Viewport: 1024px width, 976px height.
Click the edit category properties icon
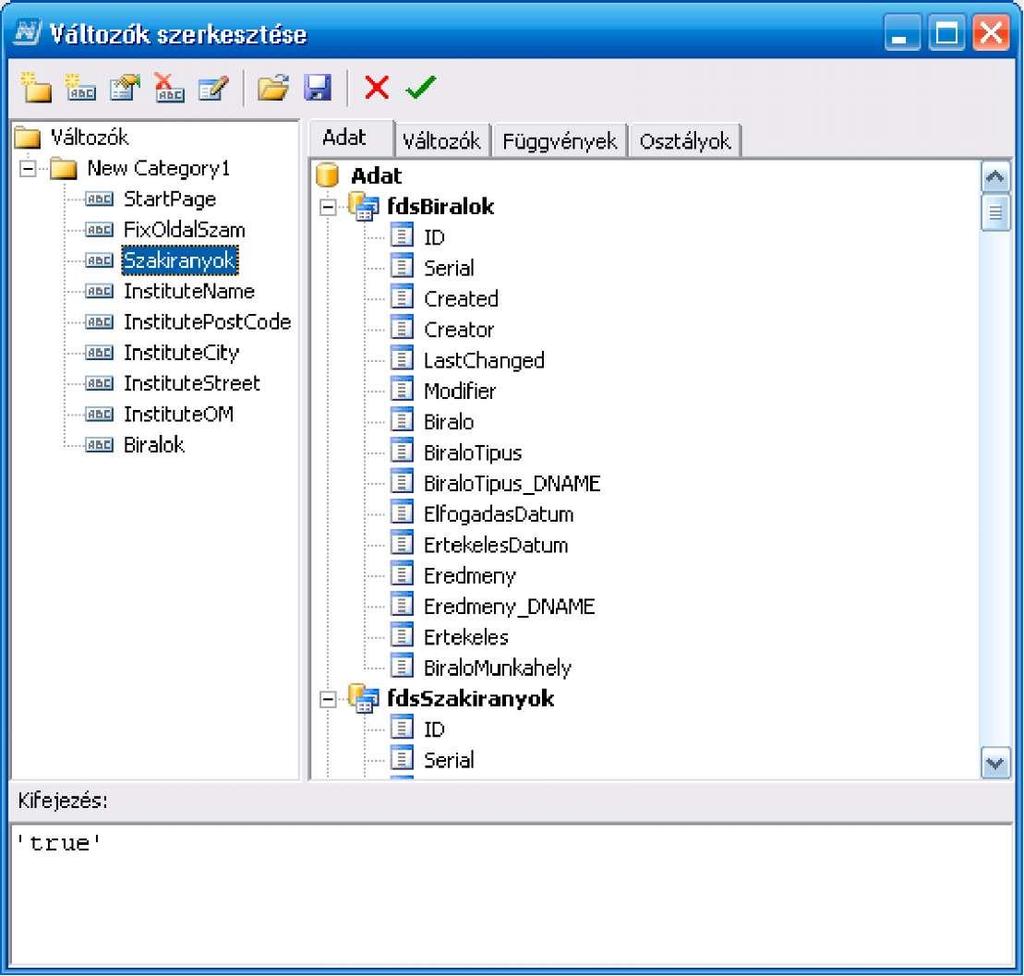click(x=125, y=87)
